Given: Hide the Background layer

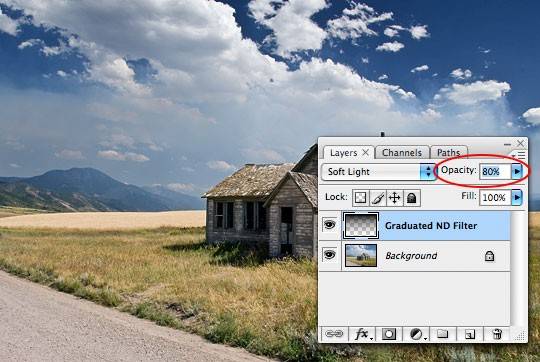Looking at the screenshot, I should 330,255.
